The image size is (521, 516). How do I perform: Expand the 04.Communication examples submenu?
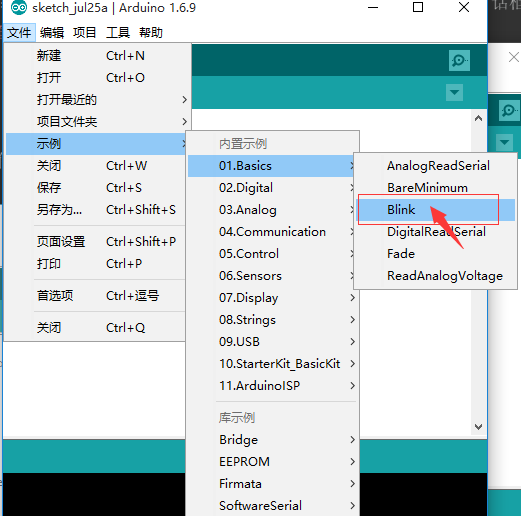pyautogui.click(x=271, y=232)
